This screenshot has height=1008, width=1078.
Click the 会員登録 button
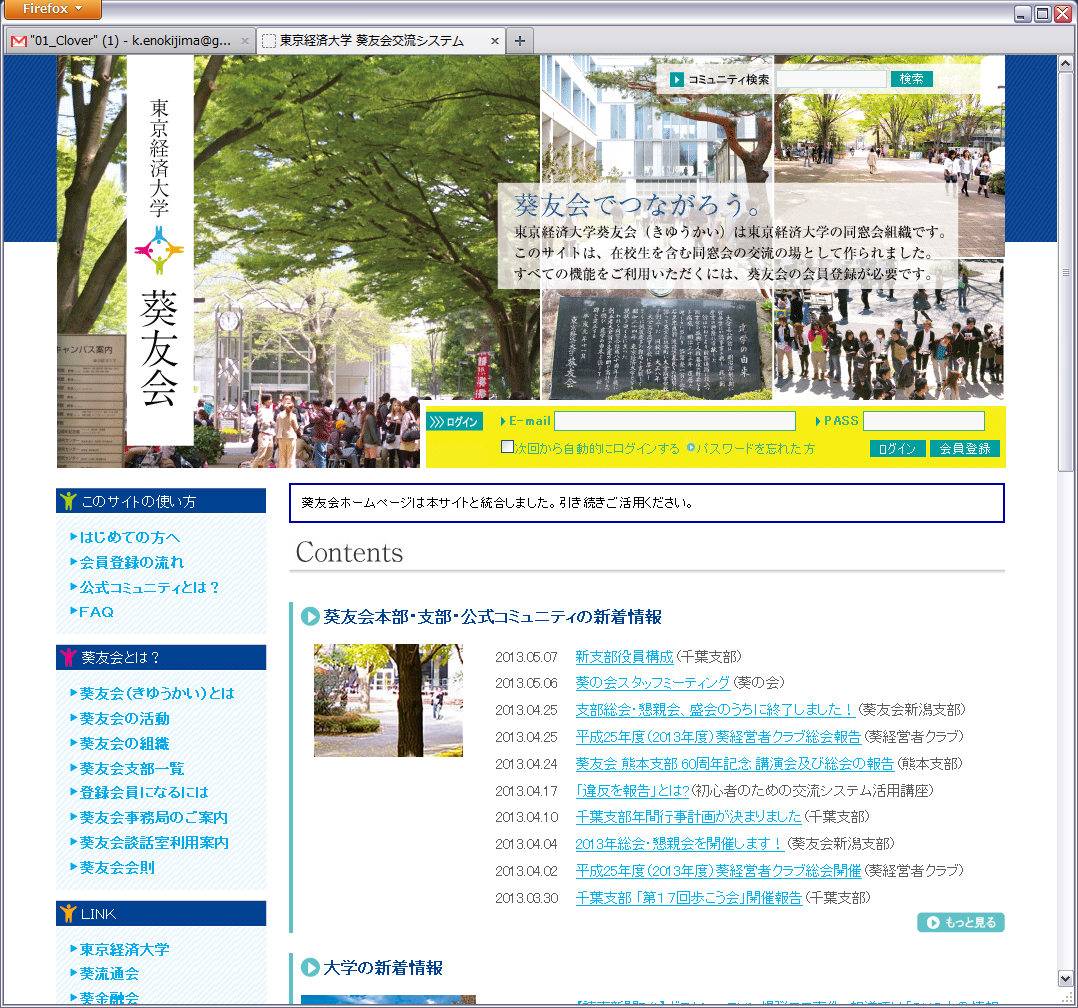(964, 449)
